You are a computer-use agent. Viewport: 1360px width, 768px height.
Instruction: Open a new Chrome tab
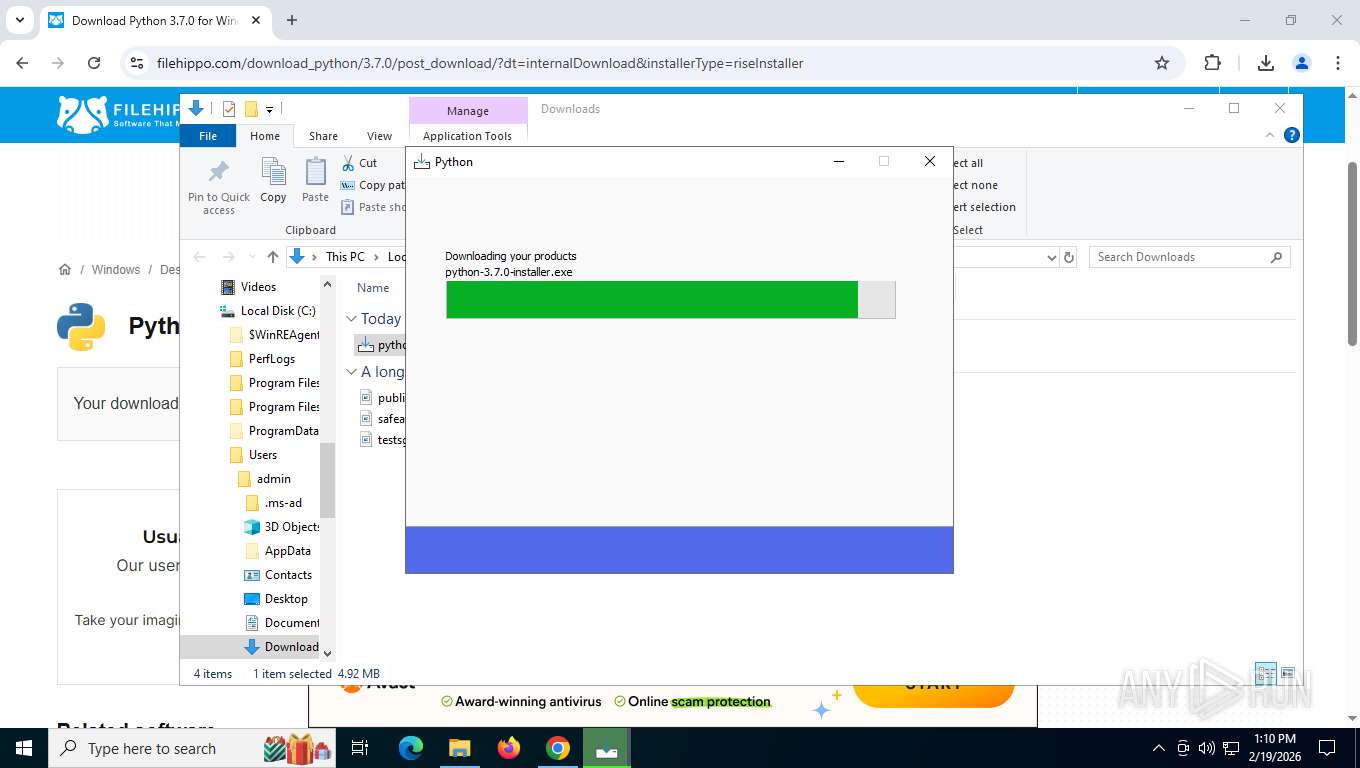point(292,20)
